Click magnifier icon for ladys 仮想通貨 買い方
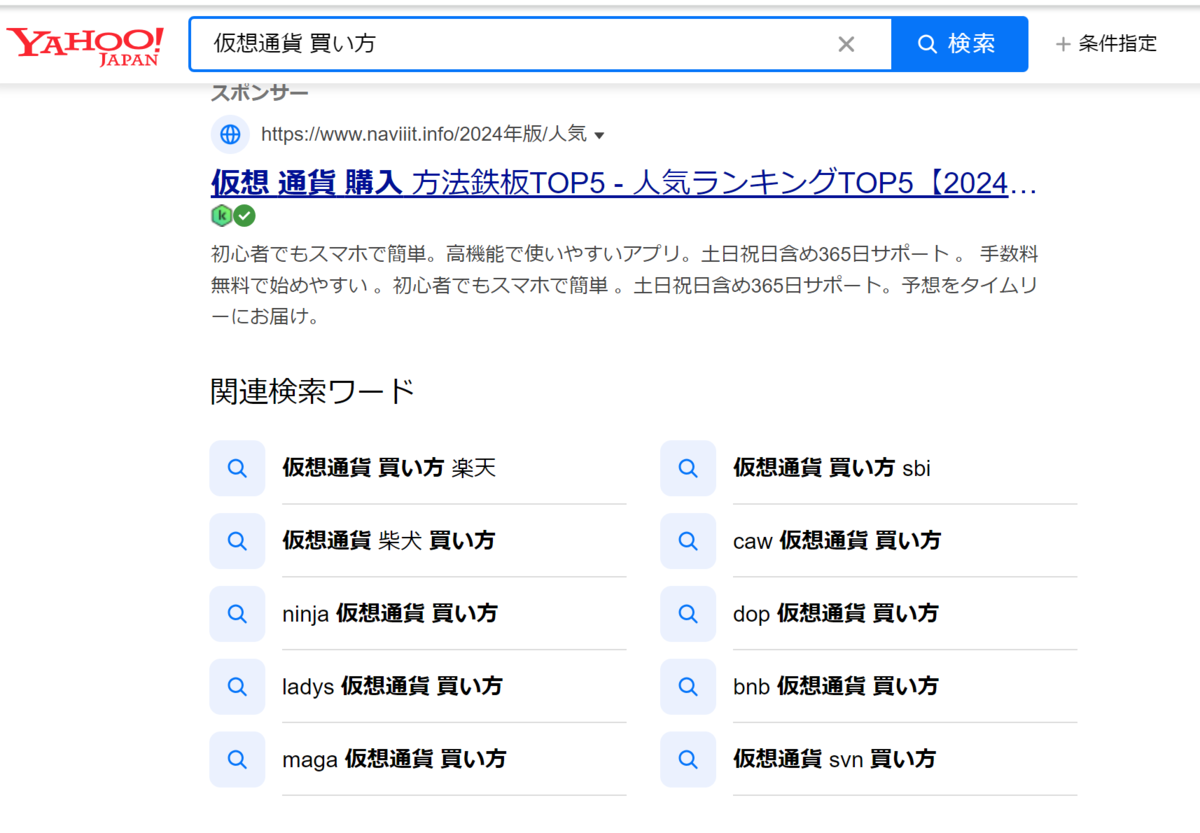Viewport: 1200px width, 833px height. (x=237, y=686)
